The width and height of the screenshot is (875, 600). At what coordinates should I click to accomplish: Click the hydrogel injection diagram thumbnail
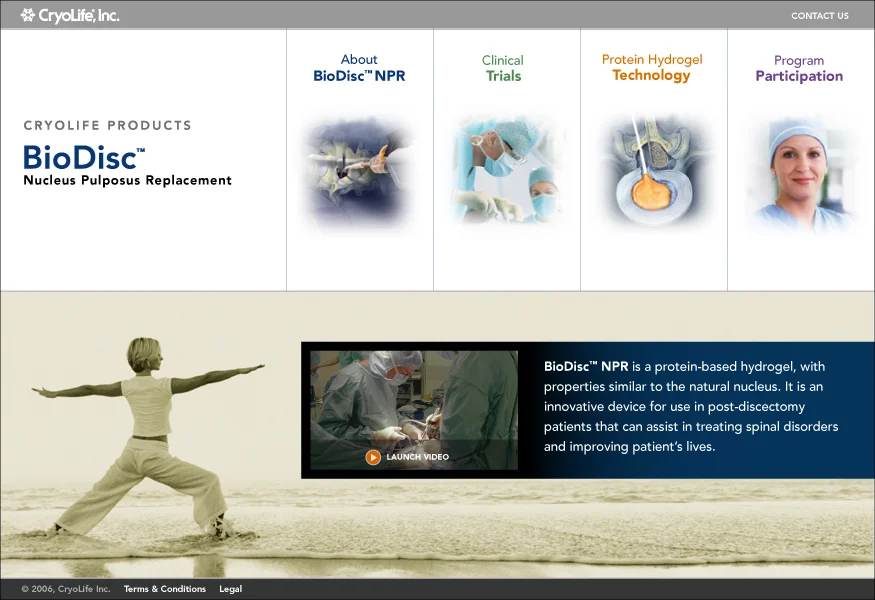pyautogui.click(x=653, y=170)
